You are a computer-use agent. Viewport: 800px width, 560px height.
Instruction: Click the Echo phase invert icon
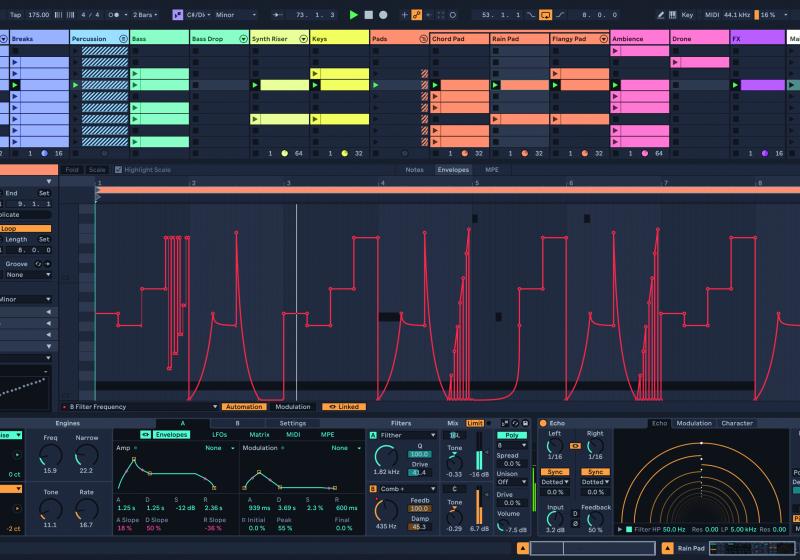pyautogui.click(x=576, y=524)
